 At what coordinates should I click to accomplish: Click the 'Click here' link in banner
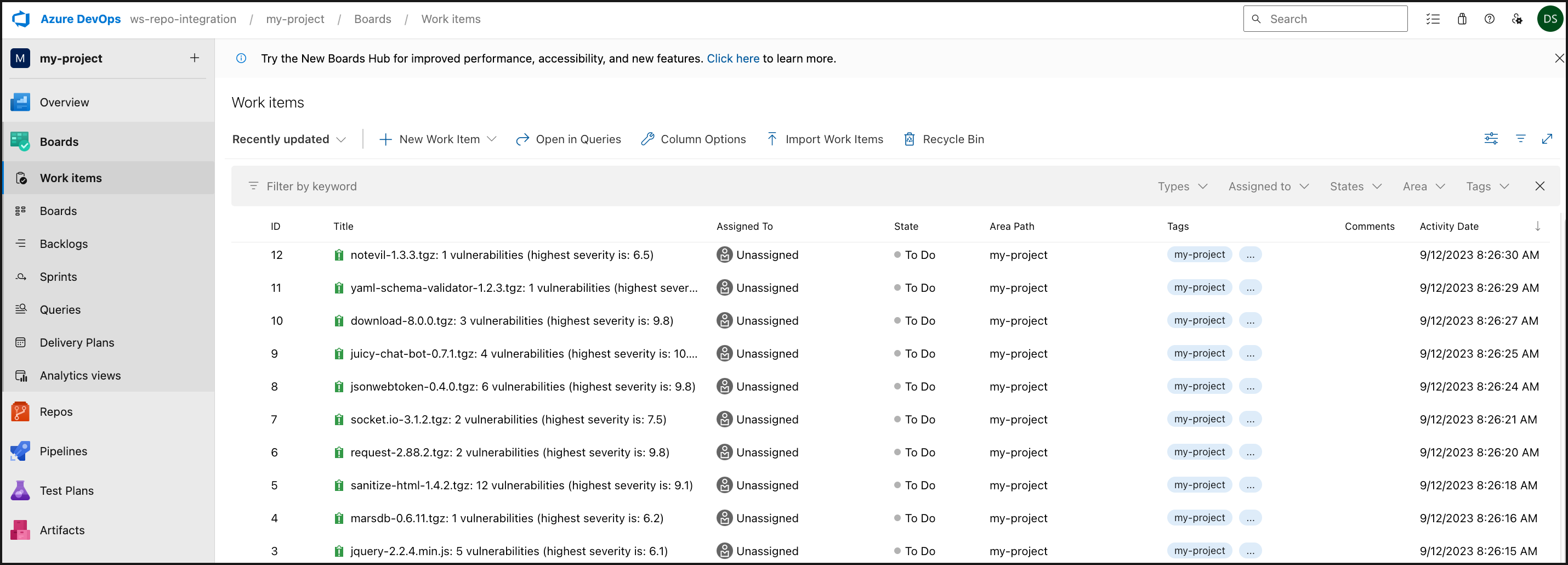click(x=732, y=59)
